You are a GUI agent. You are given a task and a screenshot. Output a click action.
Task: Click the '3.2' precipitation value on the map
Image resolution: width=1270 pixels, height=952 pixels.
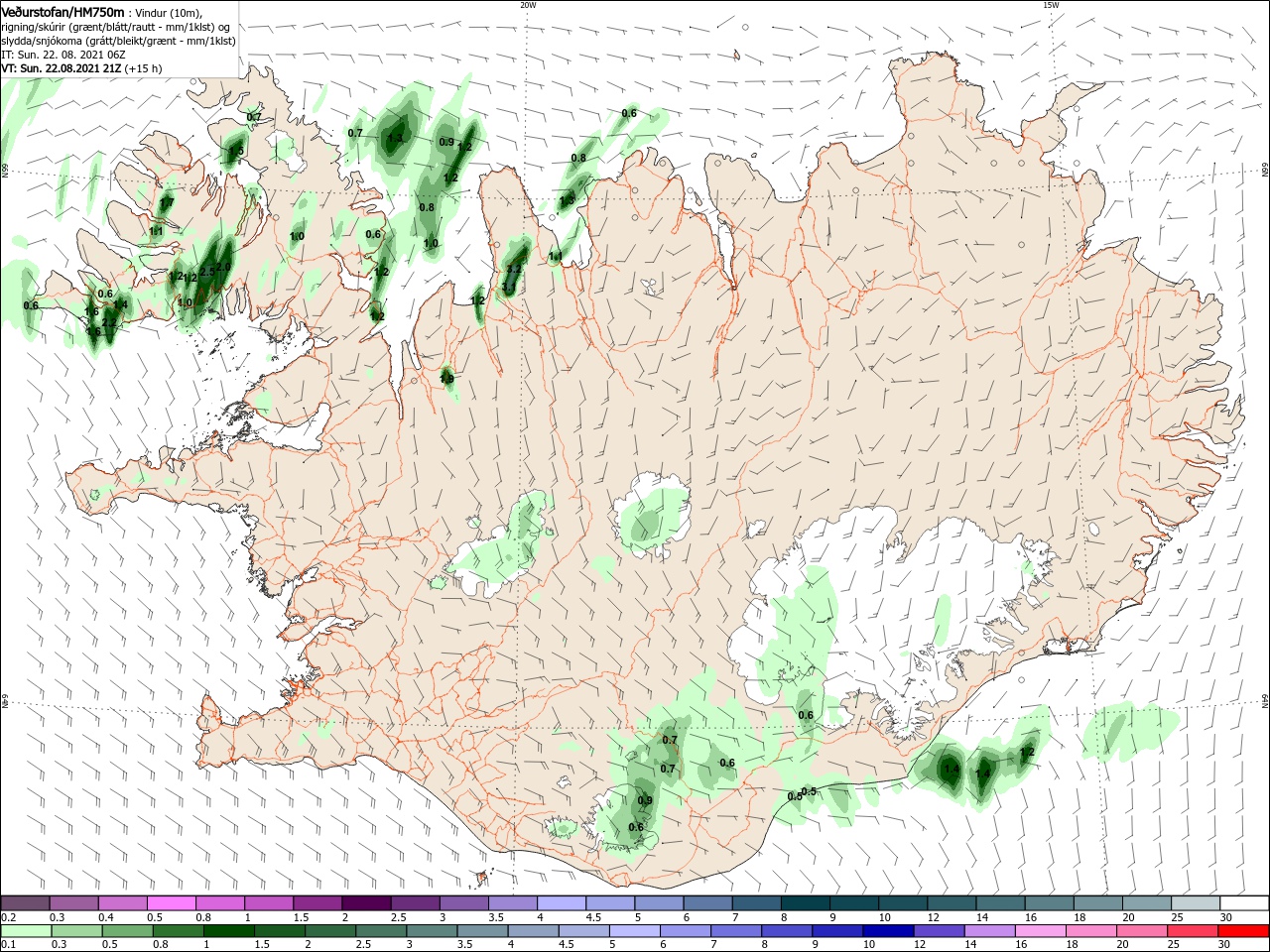point(514,270)
